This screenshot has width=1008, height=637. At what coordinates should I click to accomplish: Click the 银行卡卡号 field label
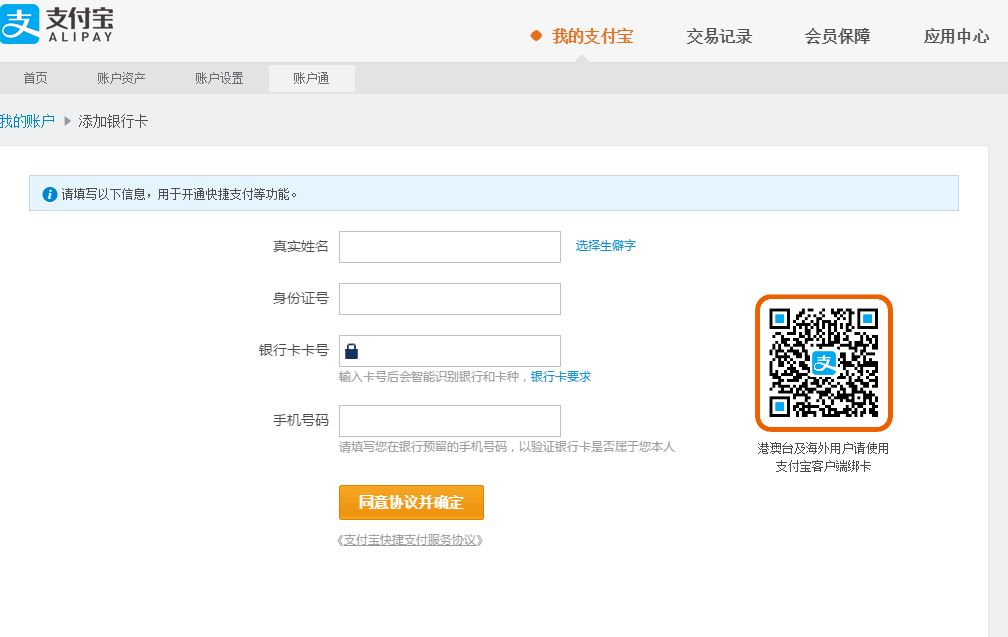pyautogui.click(x=294, y=350)
